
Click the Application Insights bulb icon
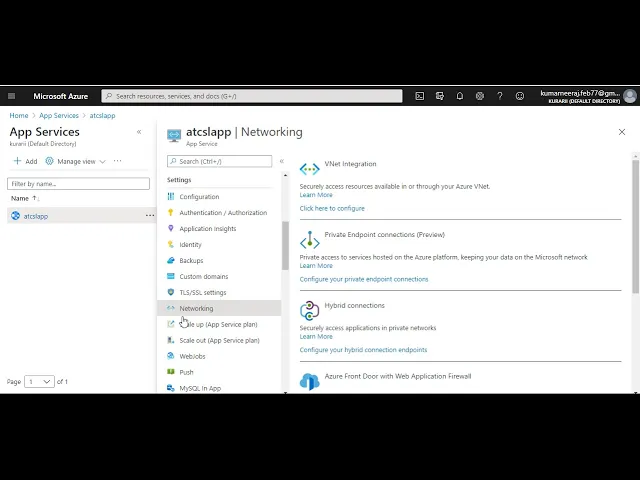click(x=171, y=228)
